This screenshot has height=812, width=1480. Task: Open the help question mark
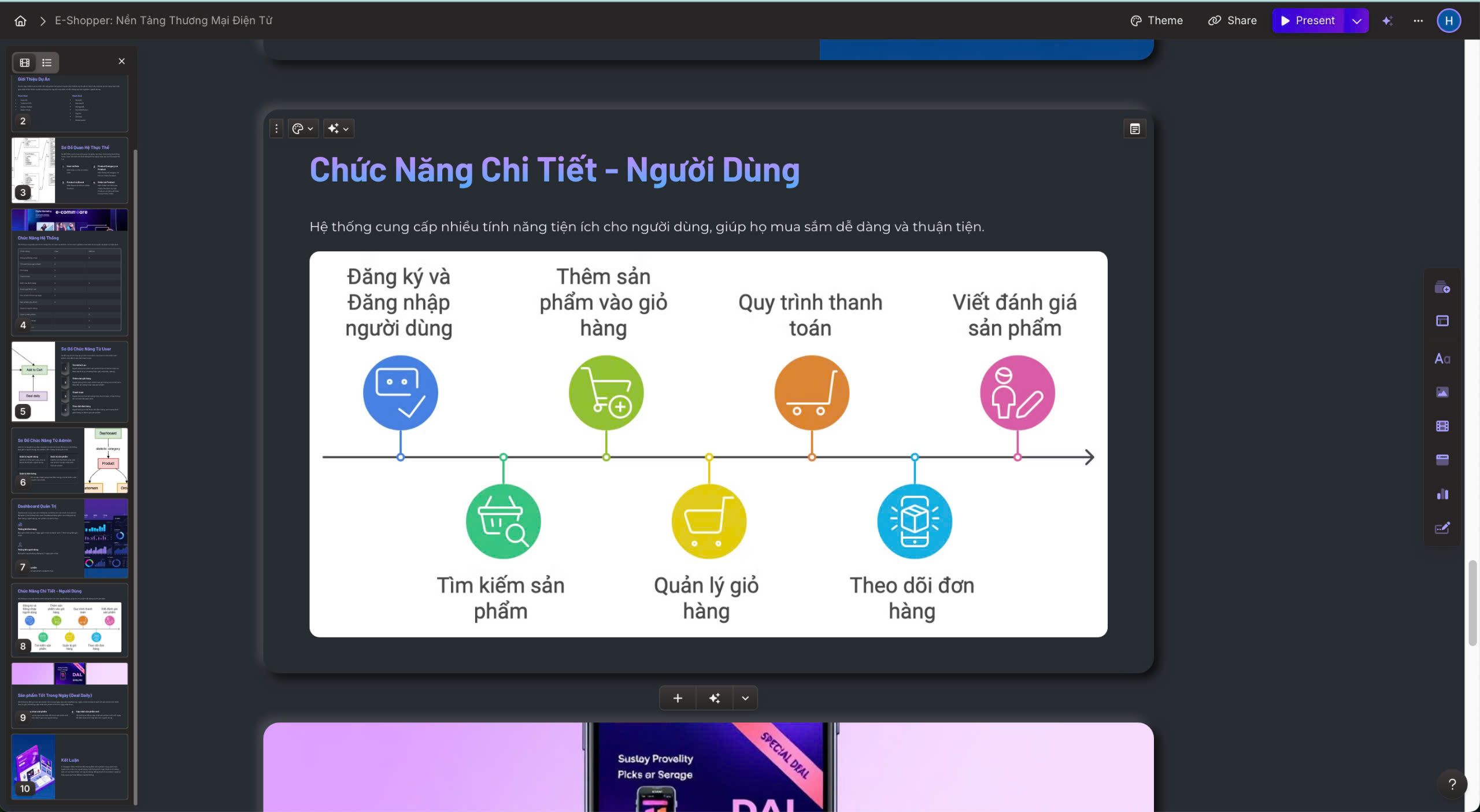(x=1454, y=784)
